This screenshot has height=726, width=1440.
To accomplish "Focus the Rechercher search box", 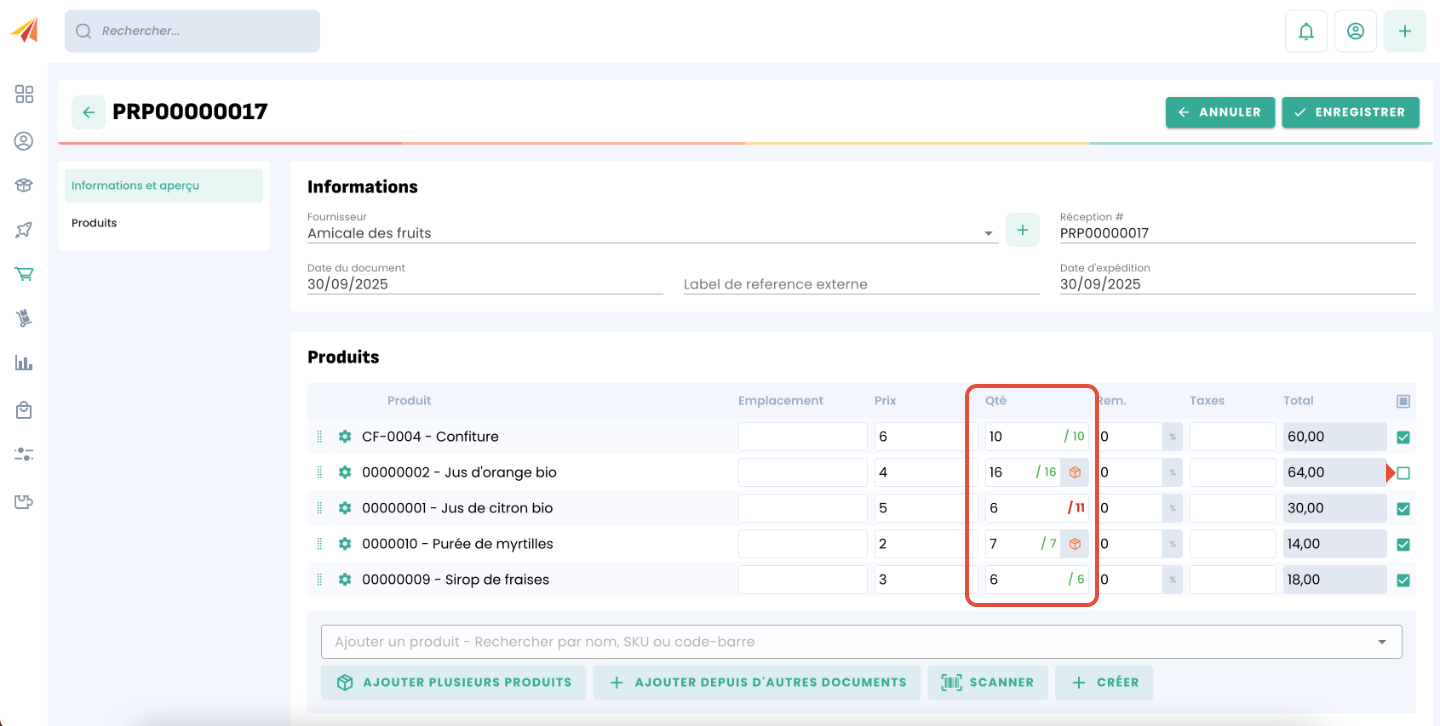I will point(192,31).
